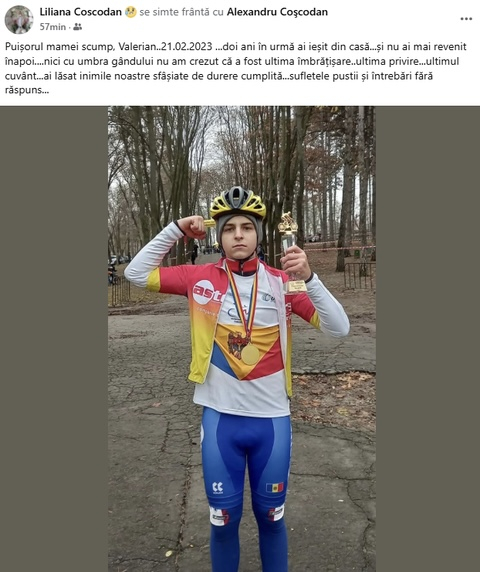This screenshot has height=572, width=480.
Task: Click the friends audience icon beside 57min
Action: pos(77,27)
